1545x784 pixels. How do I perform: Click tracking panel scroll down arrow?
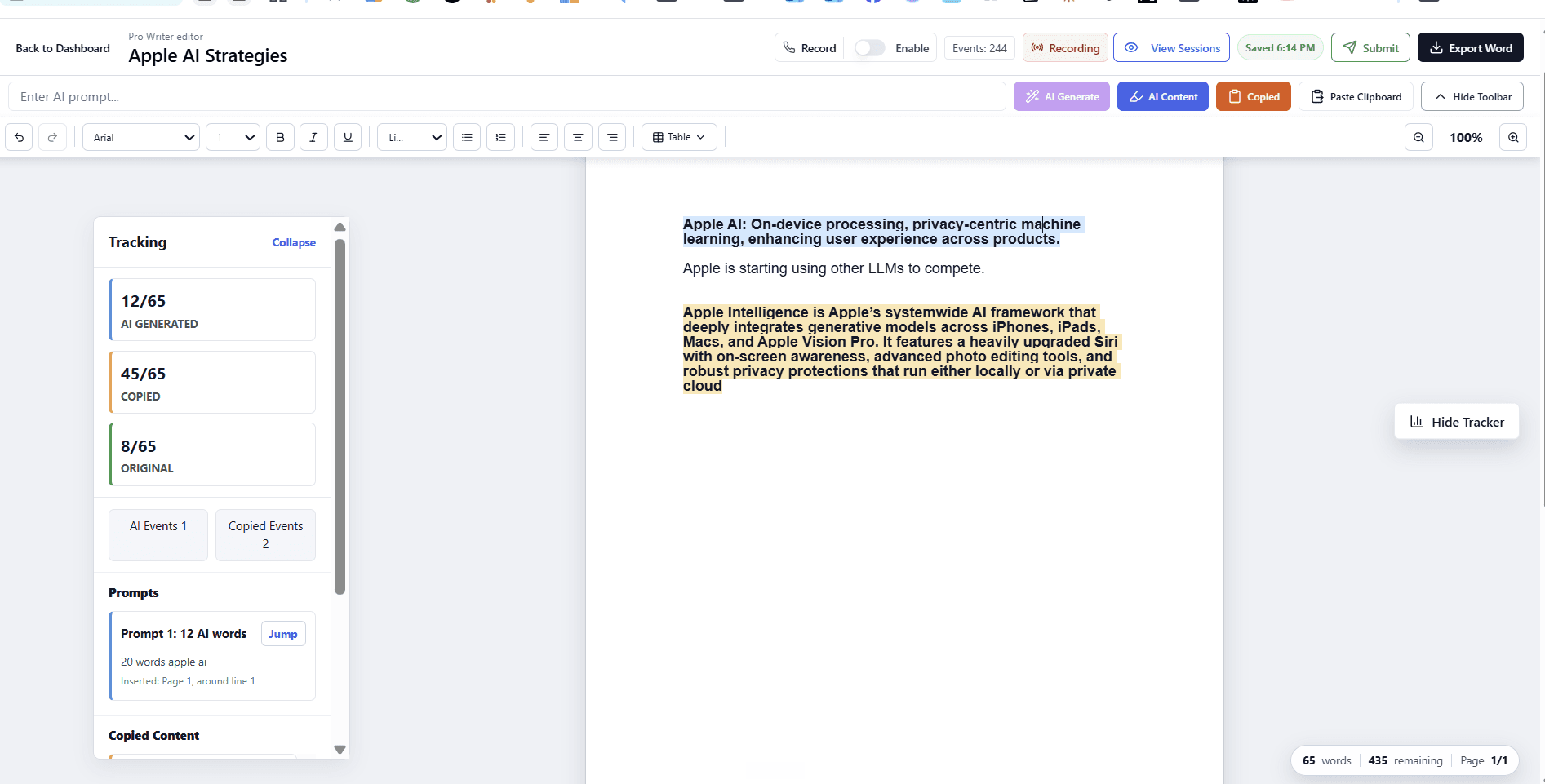click(340, 749)
